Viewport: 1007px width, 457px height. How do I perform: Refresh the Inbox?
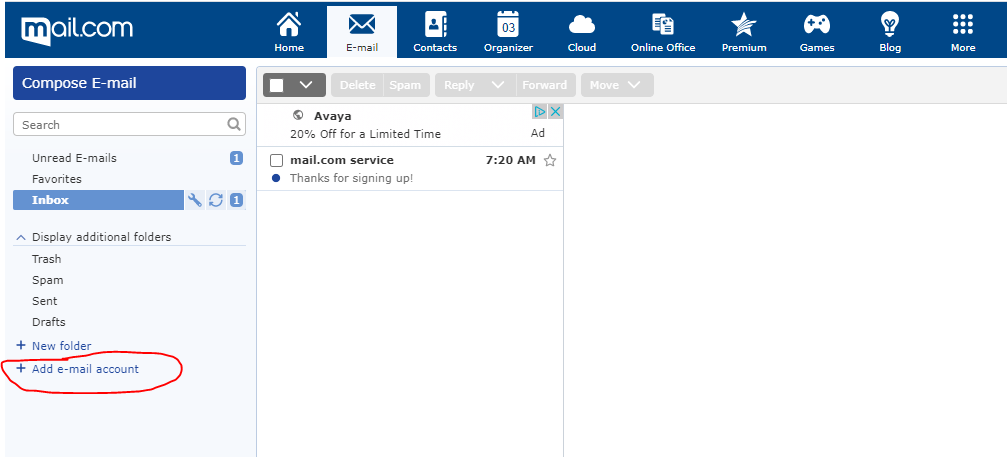tap(216, 200)
